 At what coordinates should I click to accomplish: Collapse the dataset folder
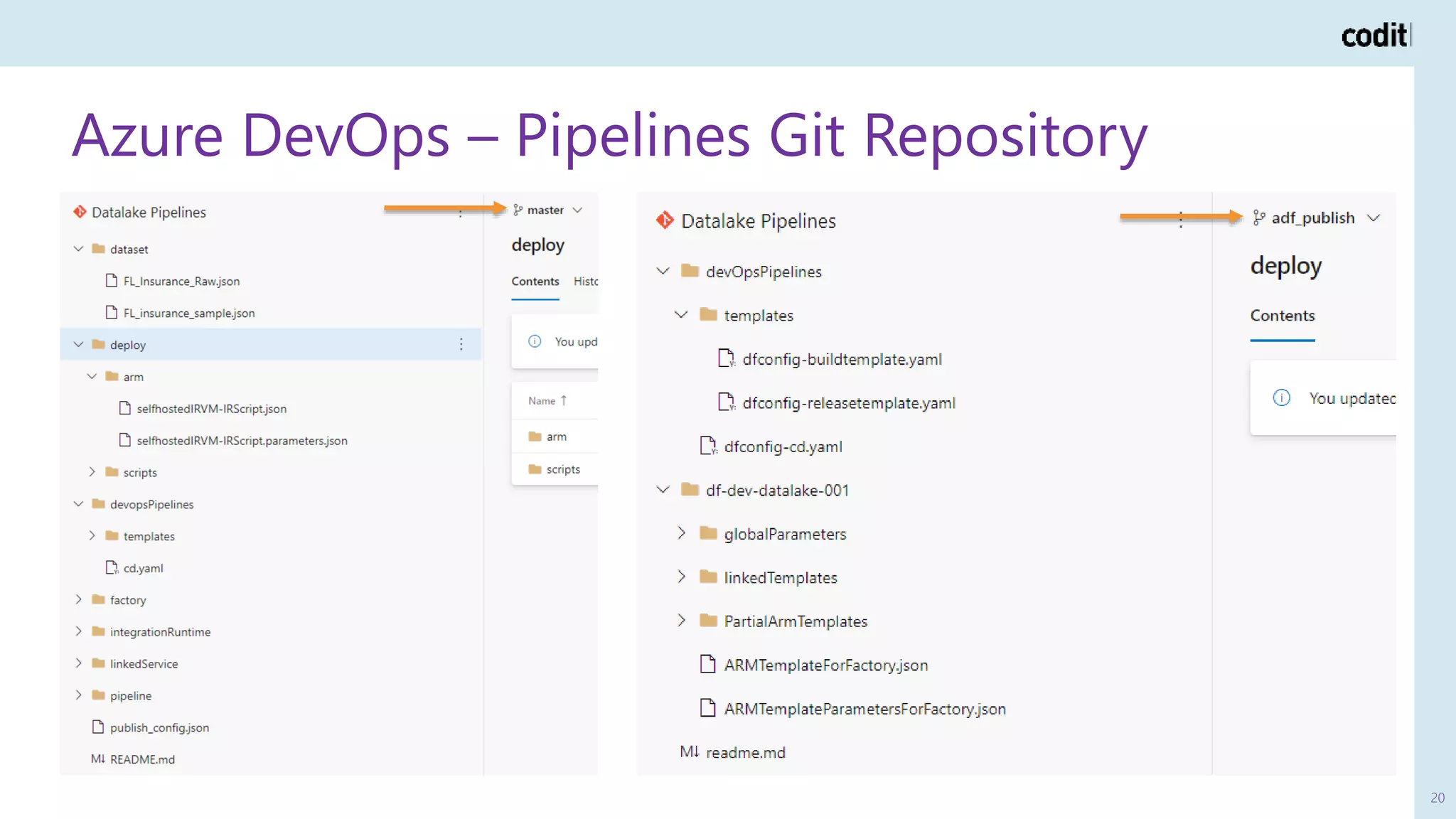(x=78, y=249)
